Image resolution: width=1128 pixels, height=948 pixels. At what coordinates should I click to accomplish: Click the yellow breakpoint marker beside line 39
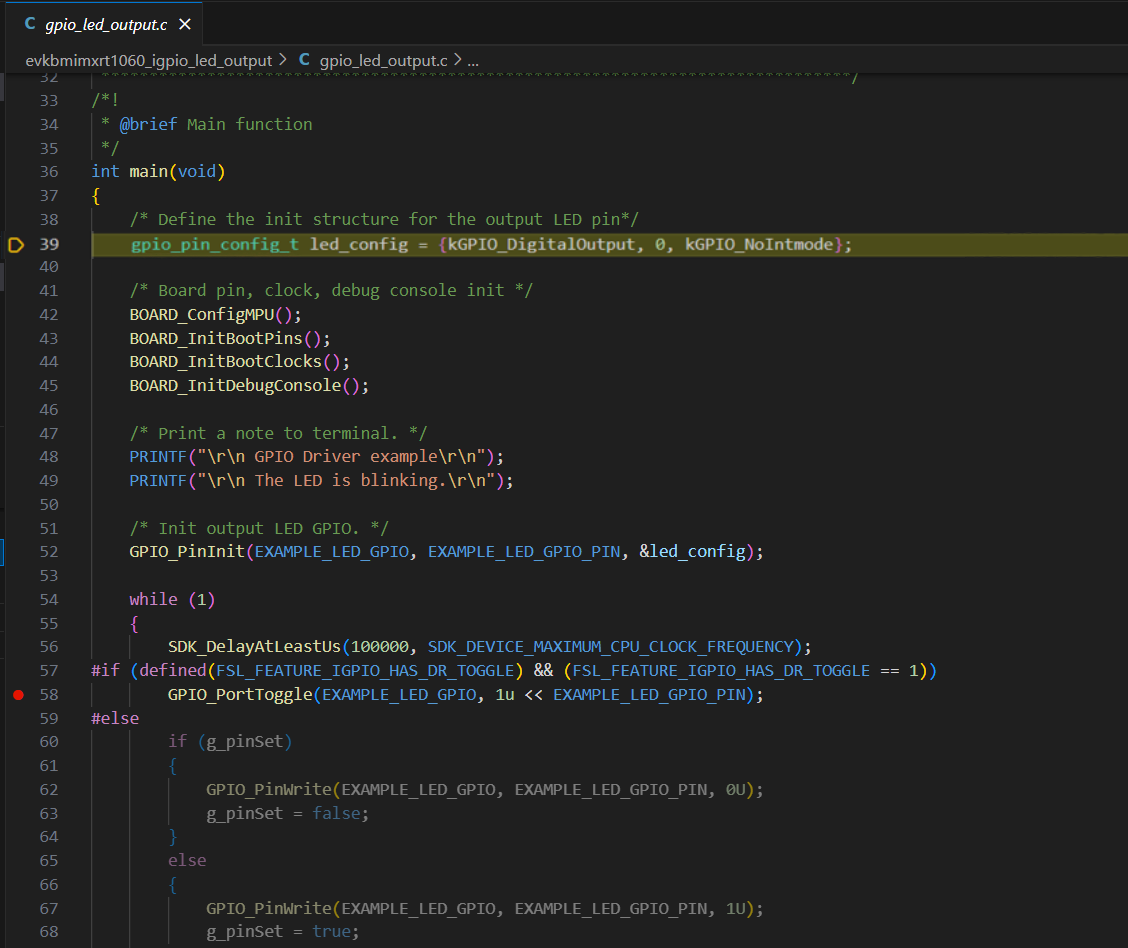coord(16,242)
